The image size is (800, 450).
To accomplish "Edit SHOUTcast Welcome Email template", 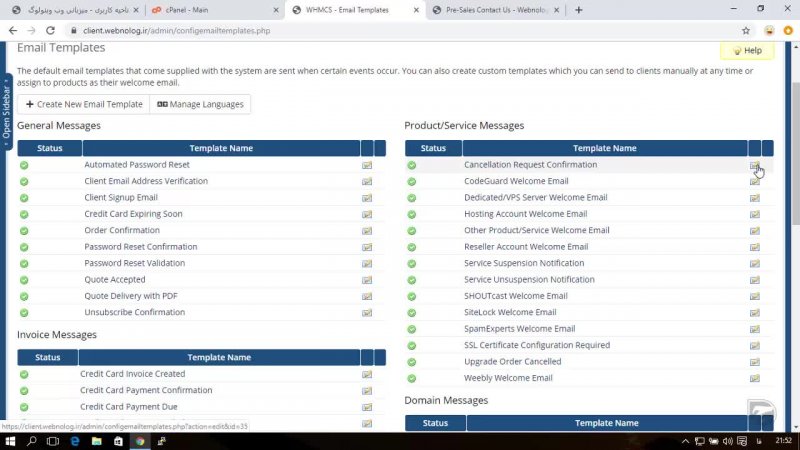I will [x=755, y=296].
